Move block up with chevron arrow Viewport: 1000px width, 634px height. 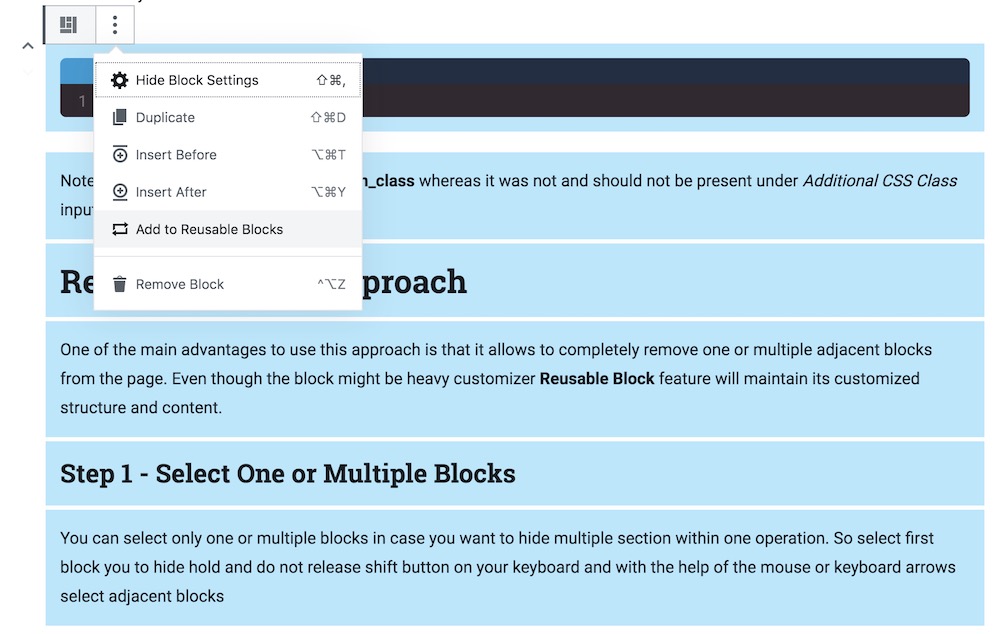[x=27, y=46]
